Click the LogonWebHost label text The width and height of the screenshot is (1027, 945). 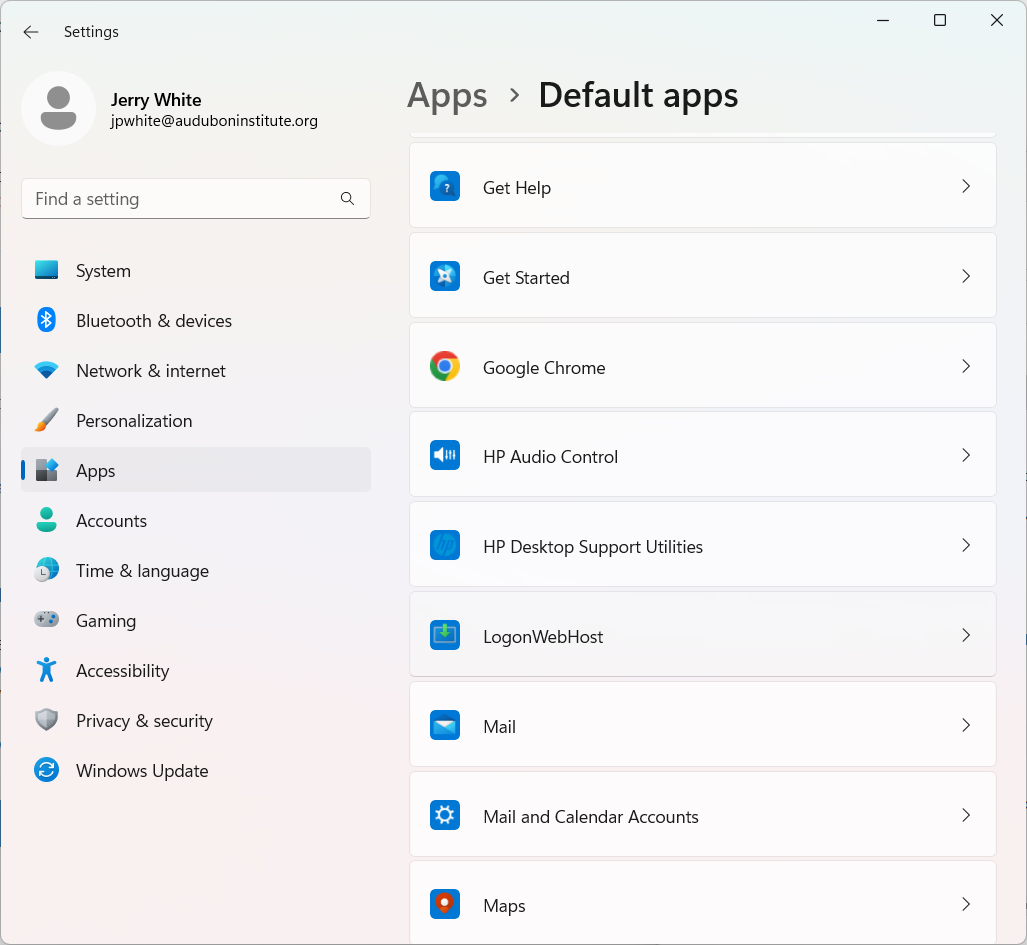[x=543, y=637]
